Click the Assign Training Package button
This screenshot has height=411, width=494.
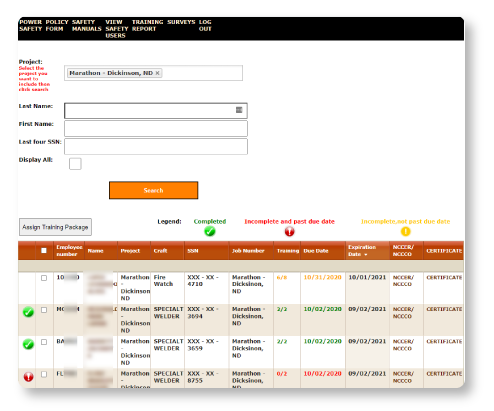55,227
